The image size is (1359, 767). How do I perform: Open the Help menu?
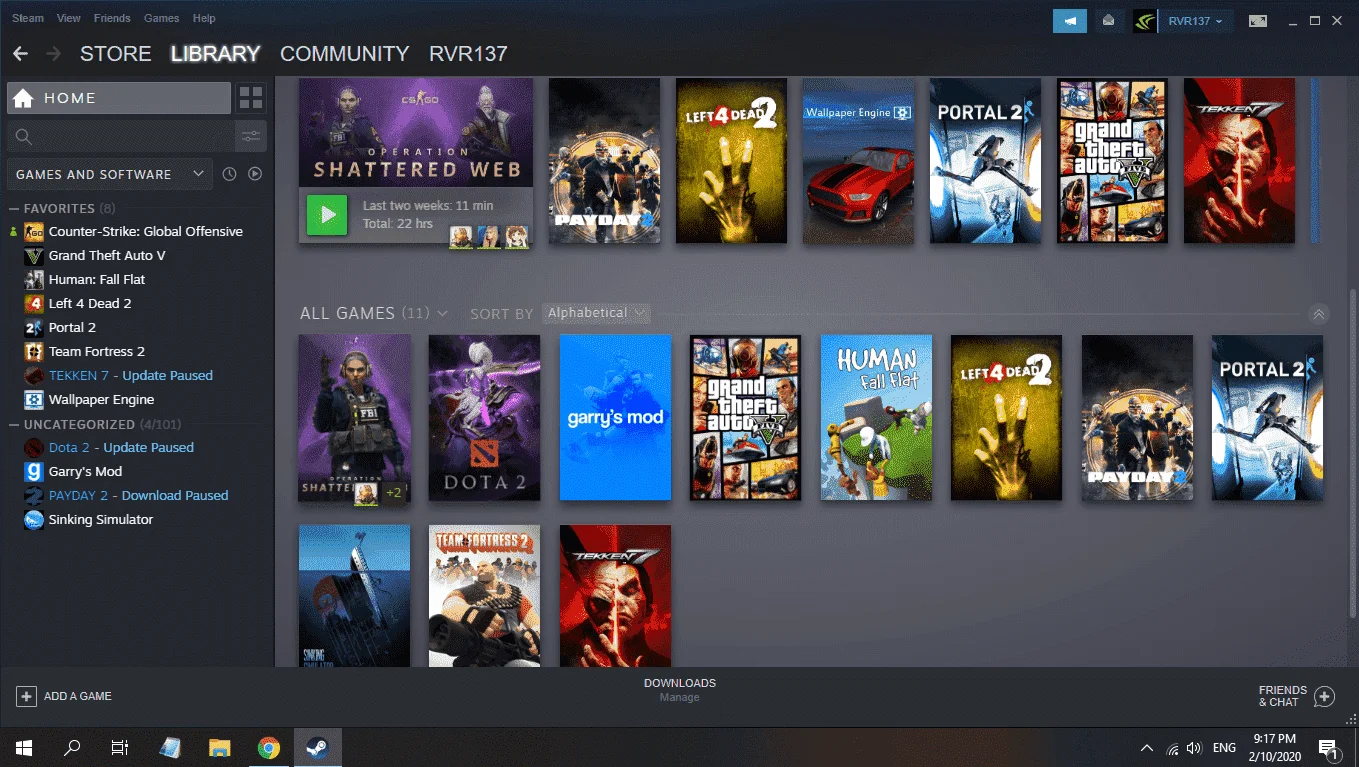(204, 18)
